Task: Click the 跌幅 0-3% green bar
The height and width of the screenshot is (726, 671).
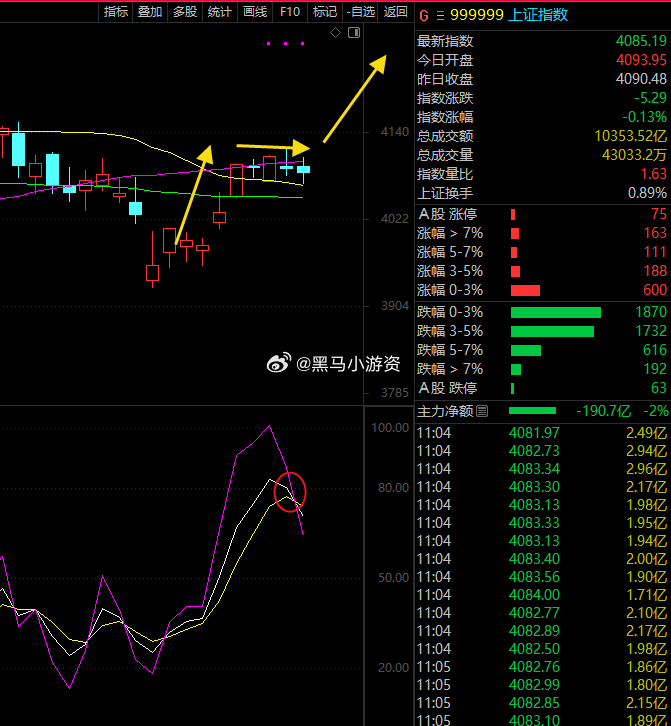Action: pos(556,313)
